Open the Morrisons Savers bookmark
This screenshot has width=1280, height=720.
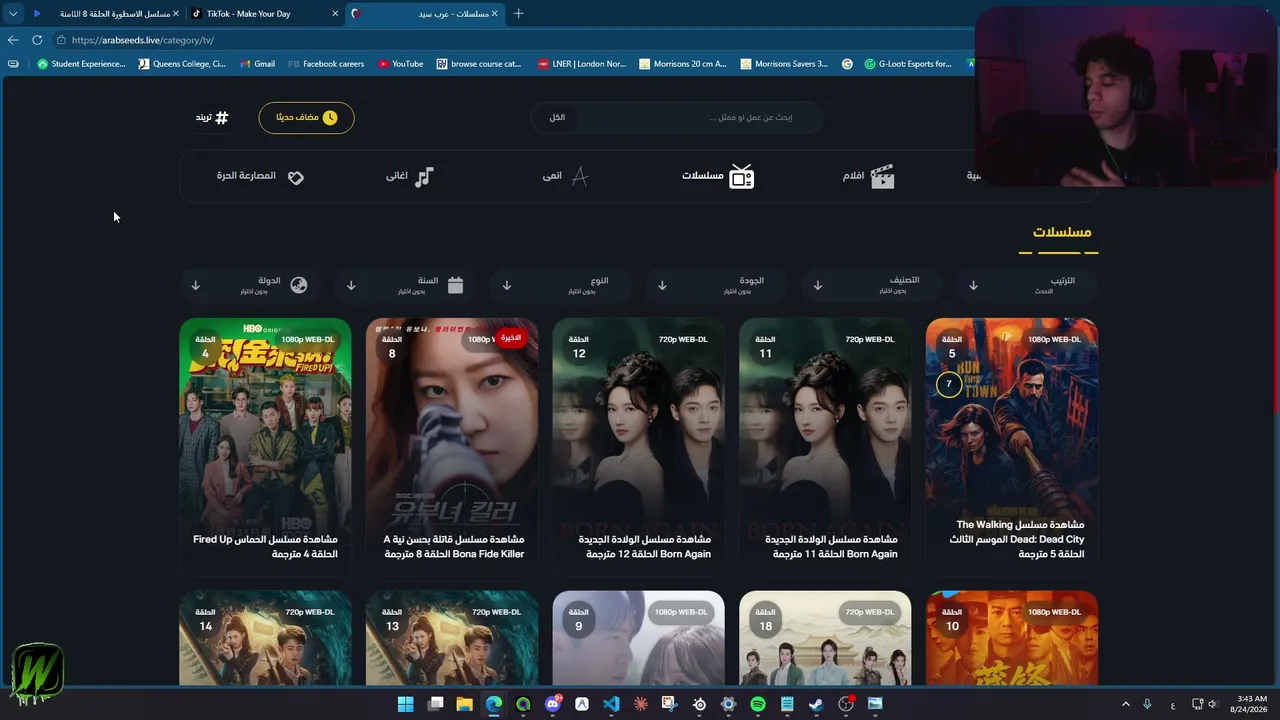(784, 64)
